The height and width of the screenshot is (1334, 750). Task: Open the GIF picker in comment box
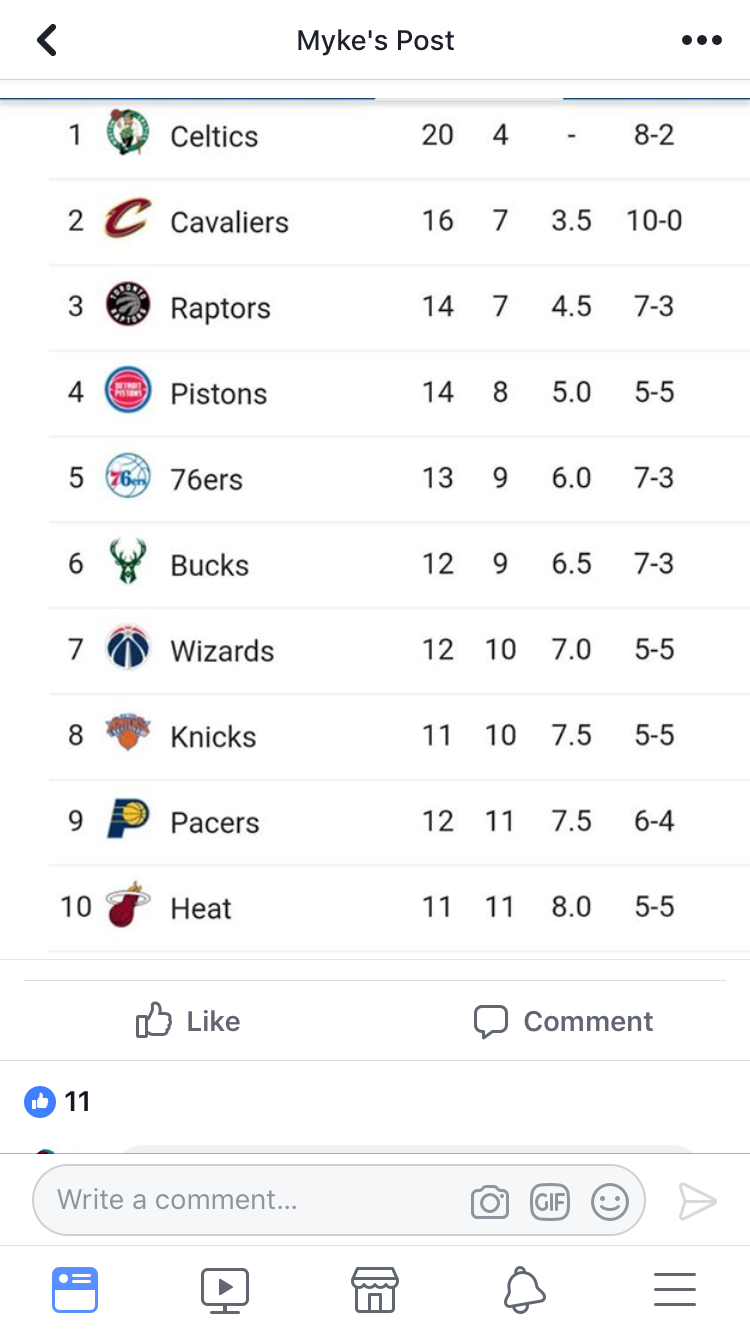click(550, 1201)
